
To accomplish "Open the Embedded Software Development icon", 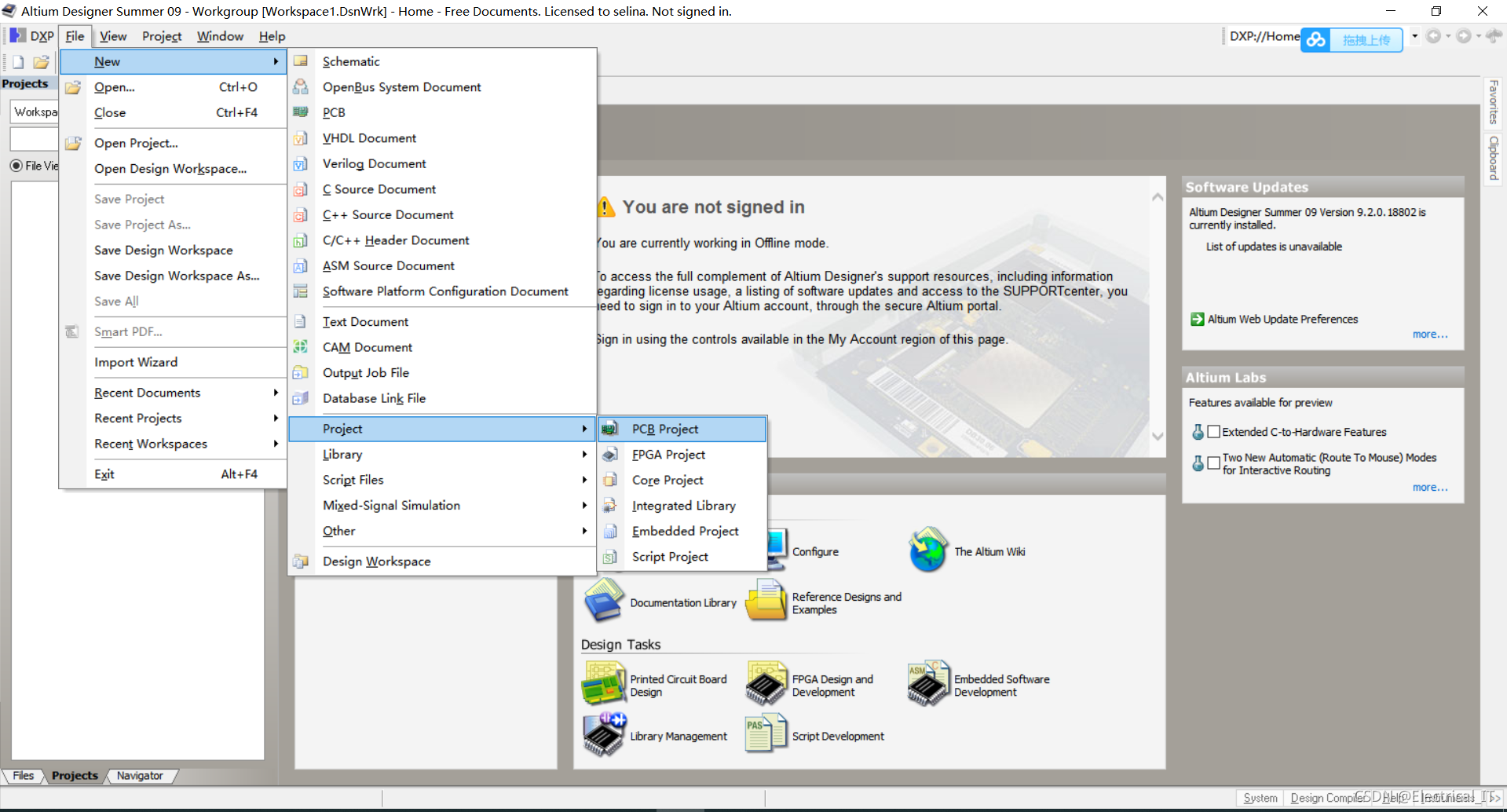I will tap(928, 683).
